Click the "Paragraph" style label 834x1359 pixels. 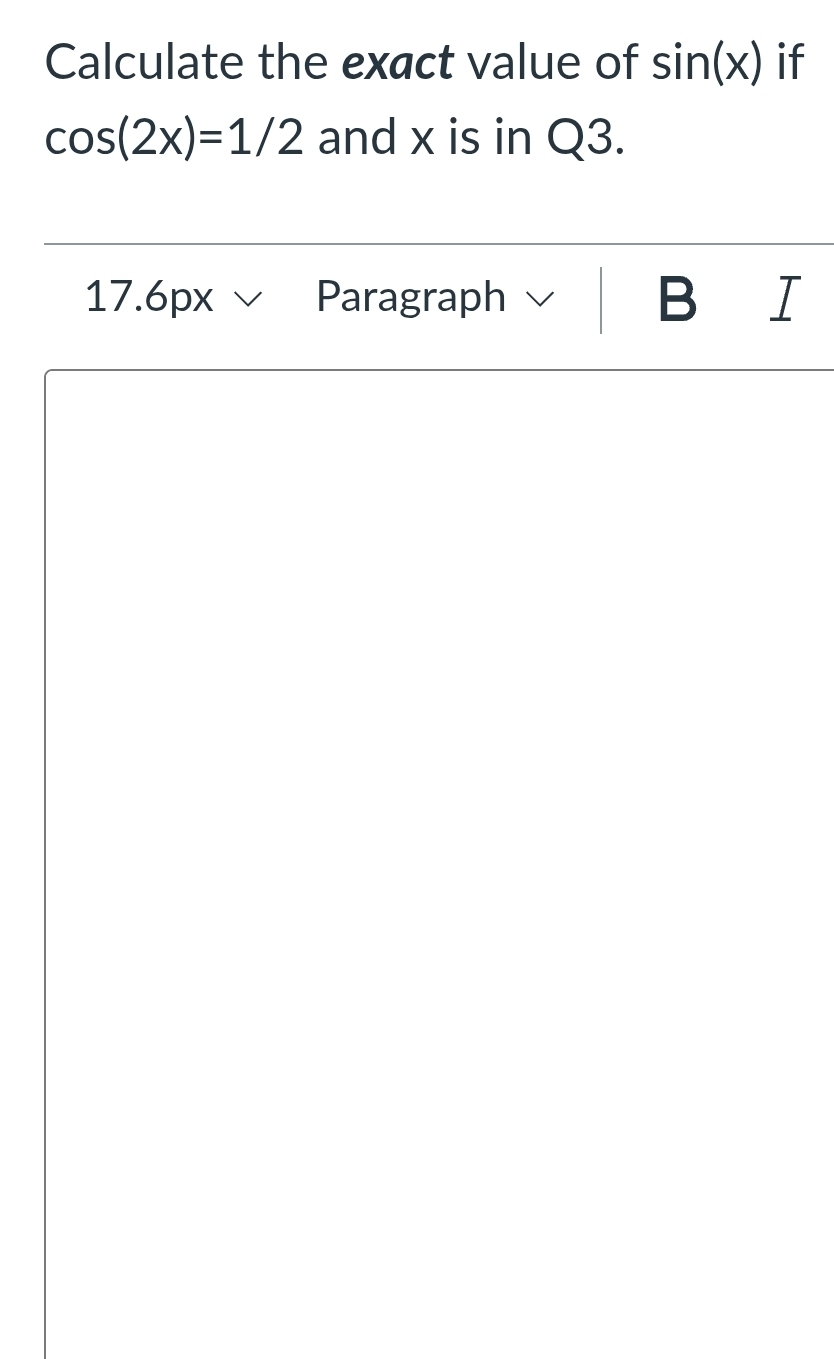coord(411,297)
